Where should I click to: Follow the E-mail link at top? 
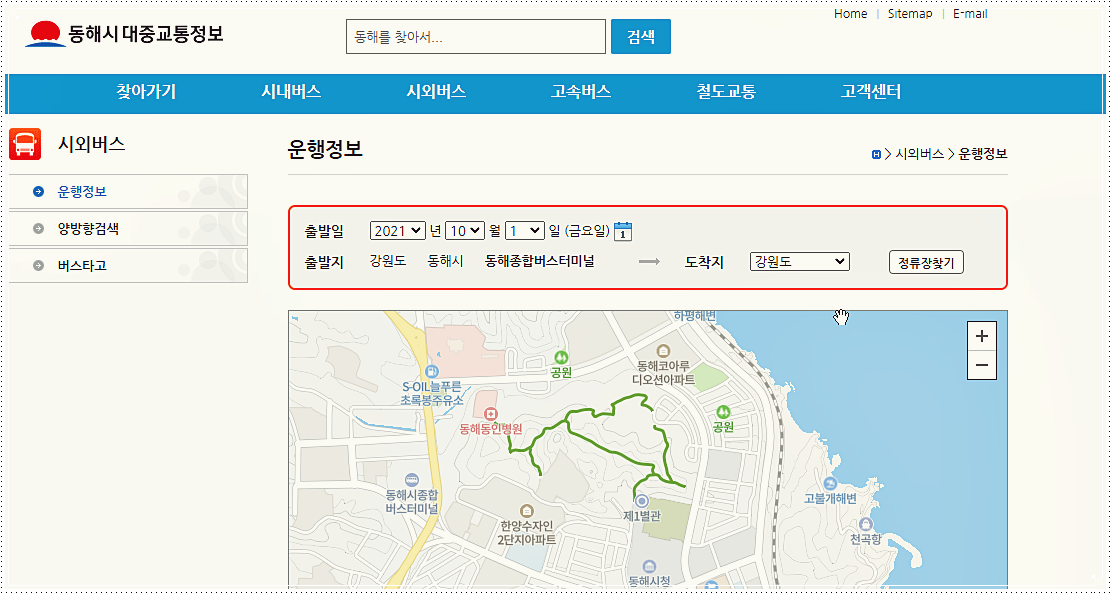(x=970, y=14)
